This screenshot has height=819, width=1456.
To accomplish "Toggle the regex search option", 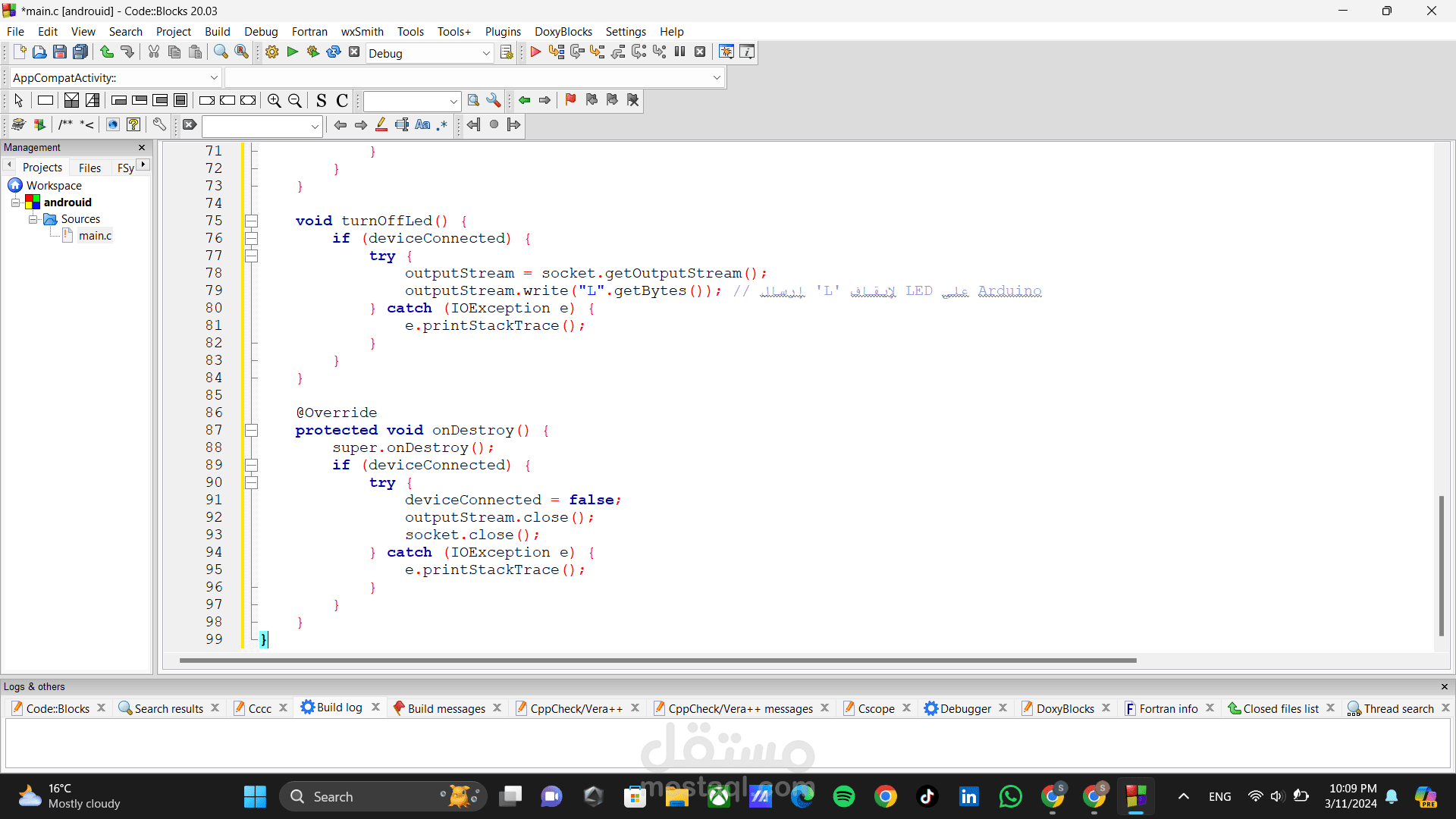I will [442, 125].
